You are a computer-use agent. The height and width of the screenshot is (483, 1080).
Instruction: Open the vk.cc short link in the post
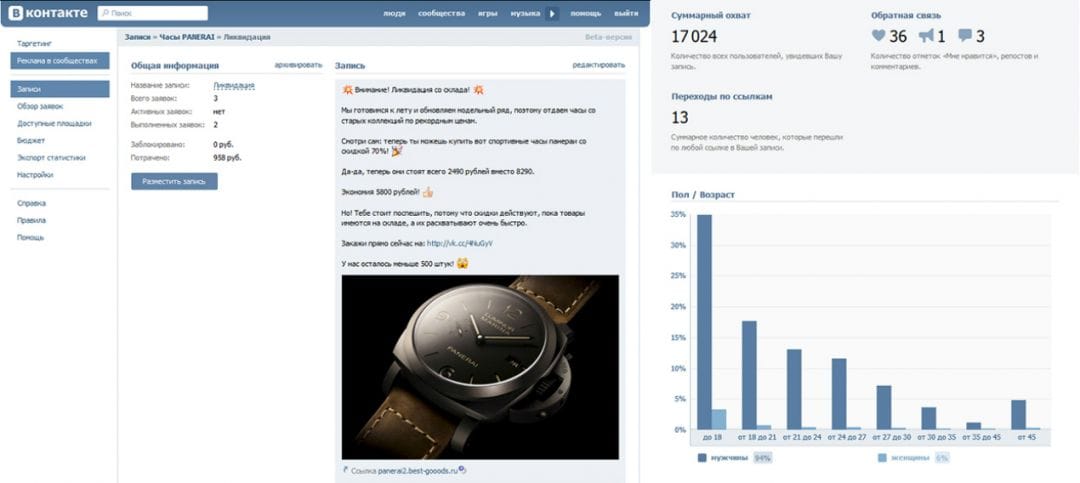(x=460, y=243)
